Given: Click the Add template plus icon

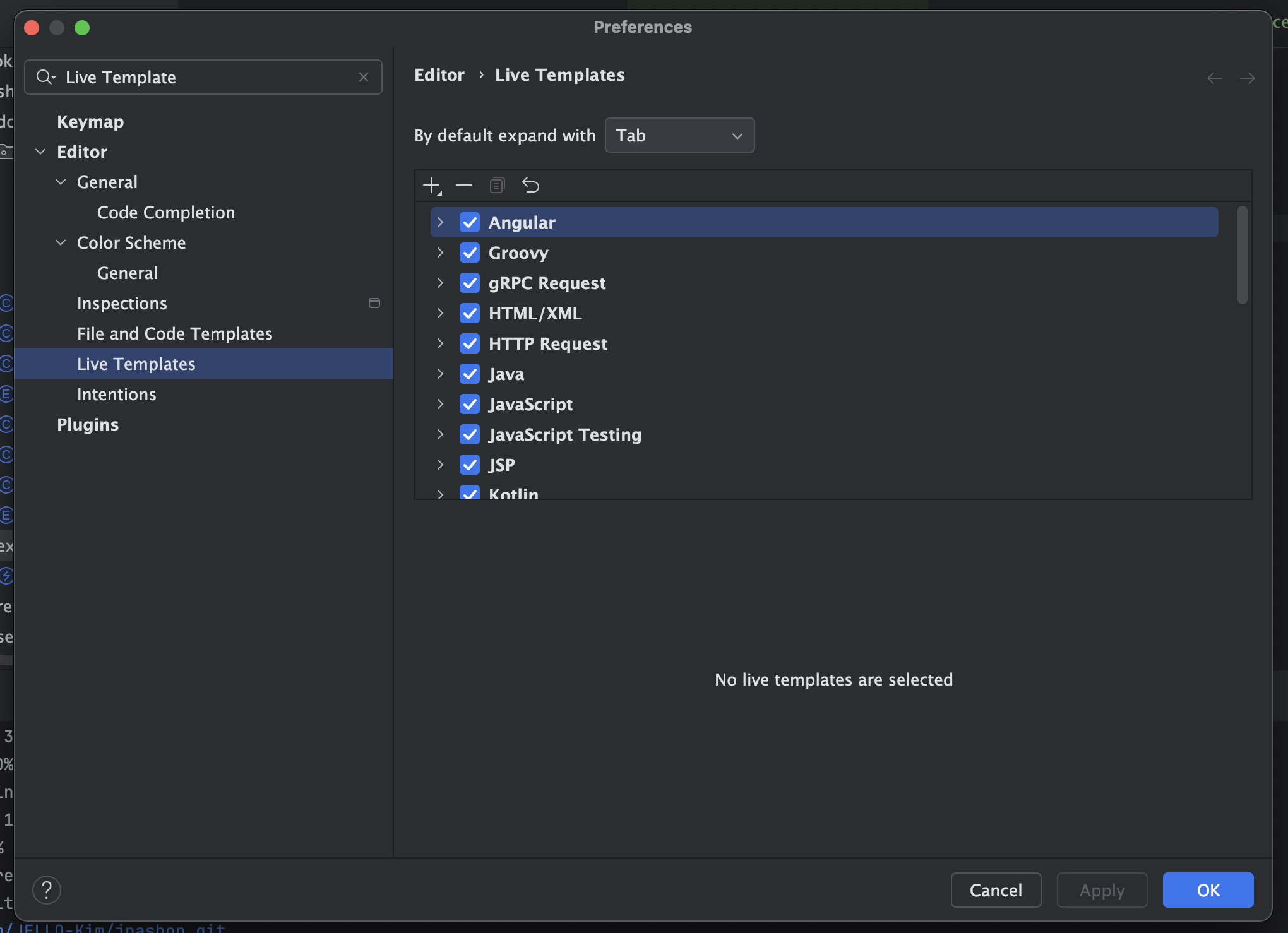Looking at the screenshot, I should point(432,186).
